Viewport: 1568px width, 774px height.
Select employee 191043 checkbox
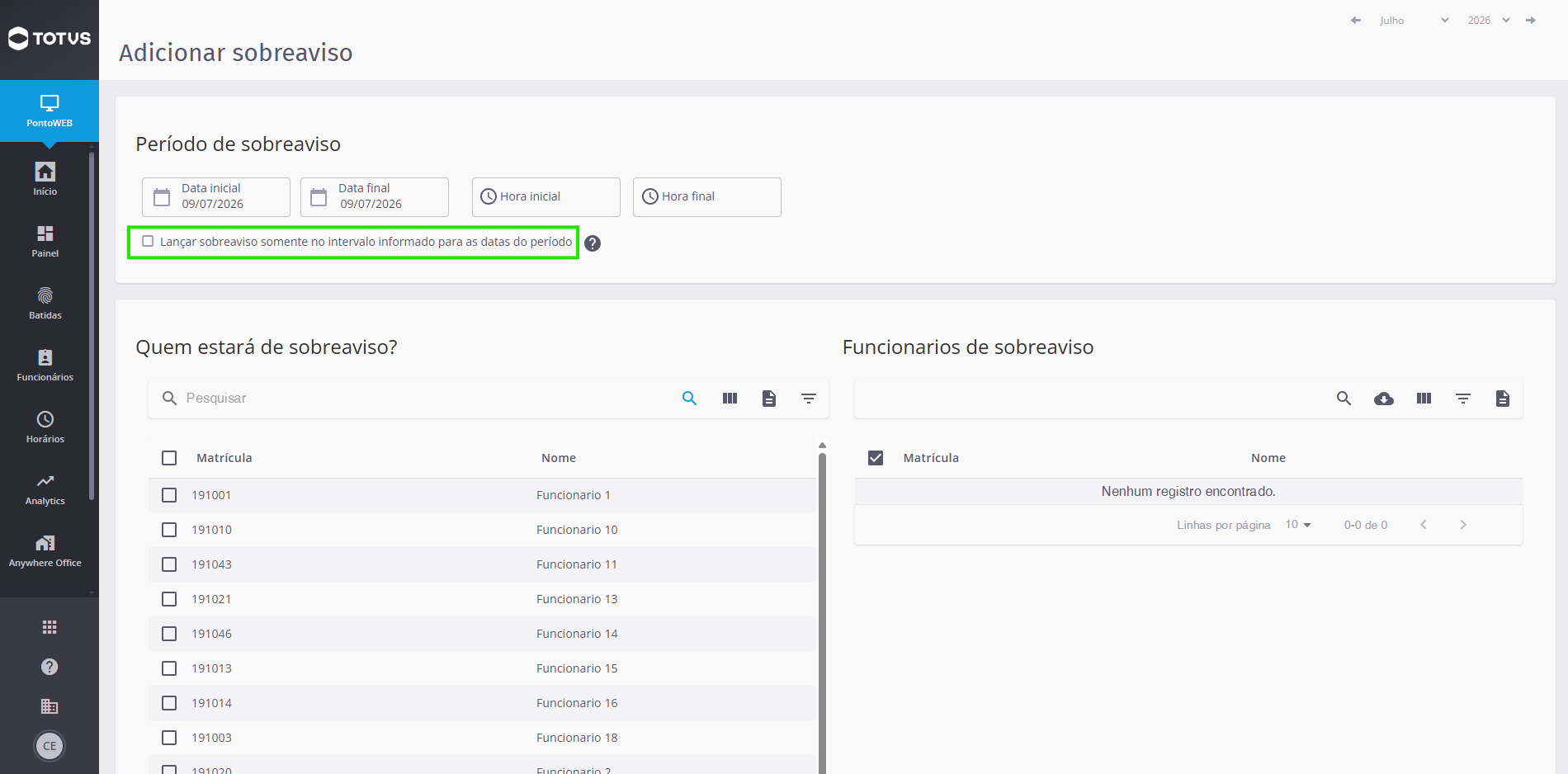(169, 564)
